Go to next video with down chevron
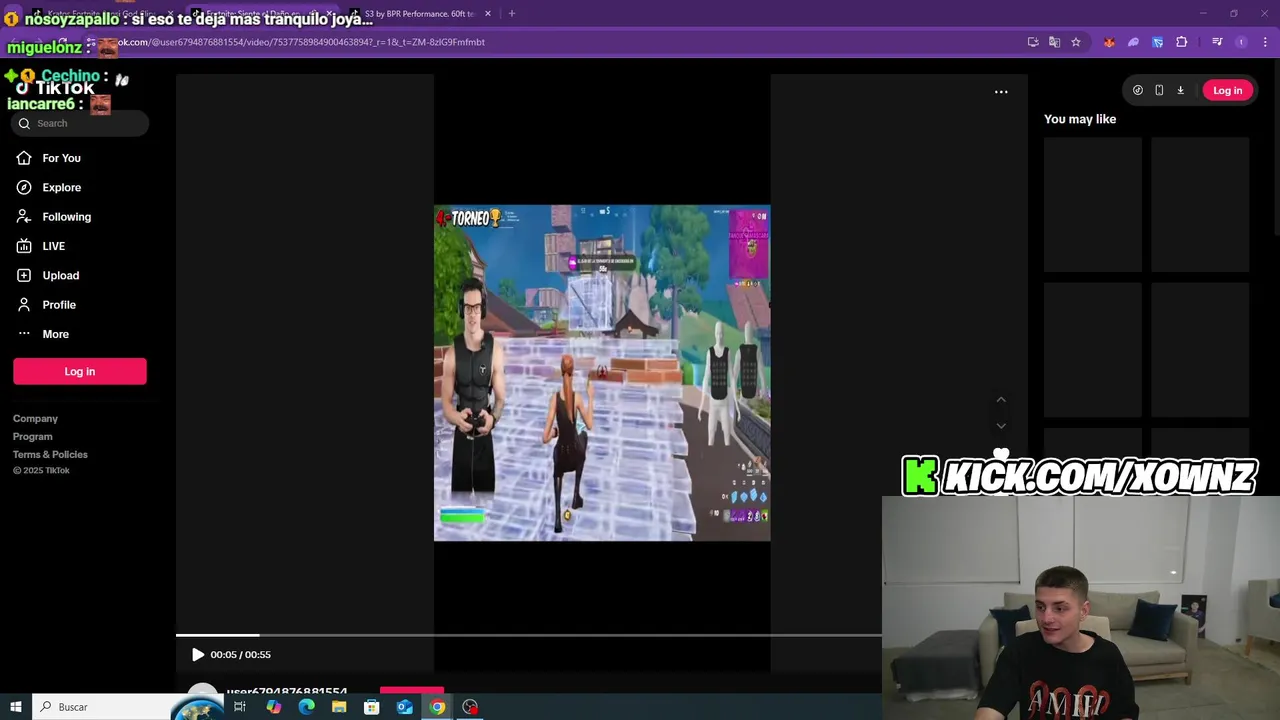This screenshot has width=1280, height=720. point(1001,426)
